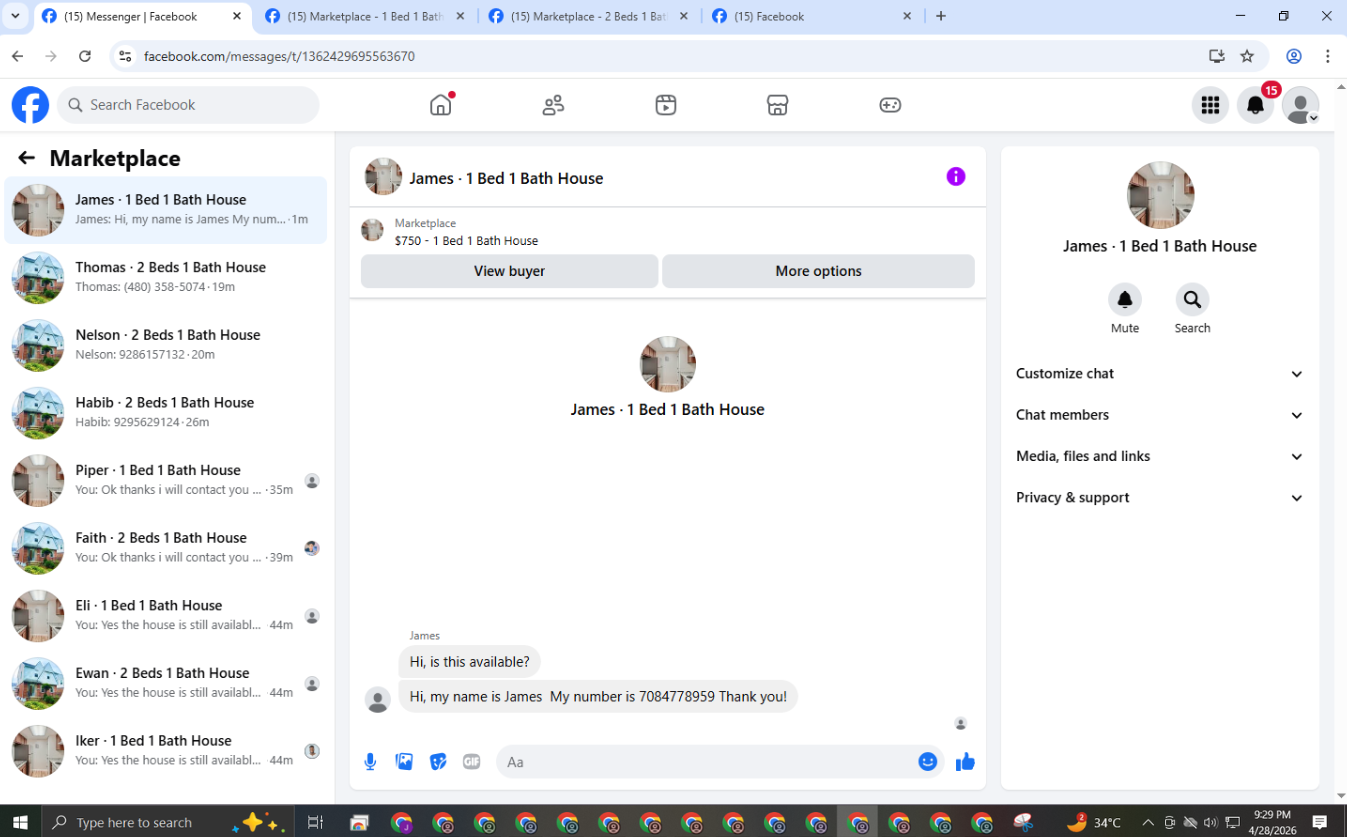Go to the Home feed icon

pos(441,105)
